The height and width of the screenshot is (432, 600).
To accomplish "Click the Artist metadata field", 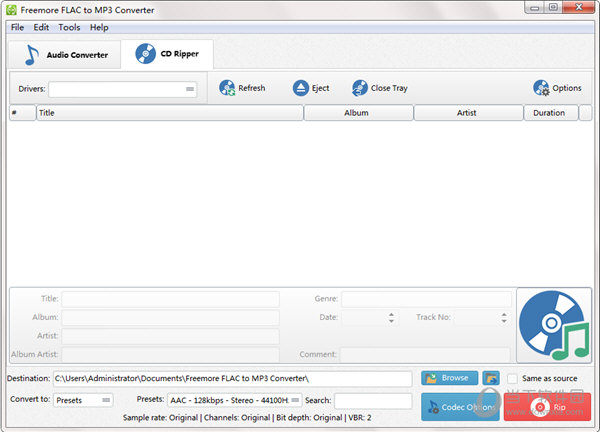I will pos(171,336).
